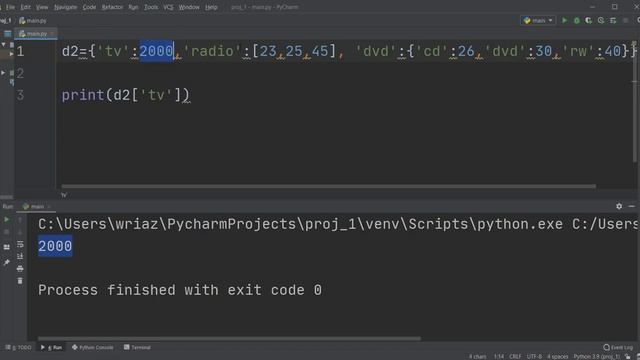Open the VCS menu
The image size is (640, 360).
click(x=168, y=7)
